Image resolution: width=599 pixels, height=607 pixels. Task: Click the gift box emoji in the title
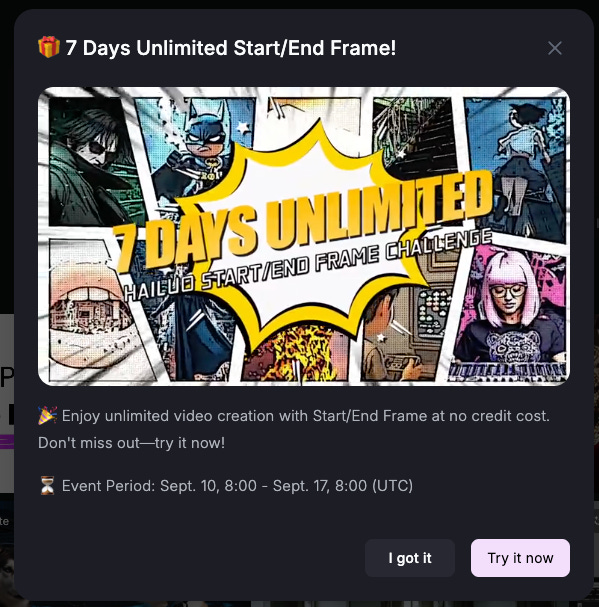point(49,47)
